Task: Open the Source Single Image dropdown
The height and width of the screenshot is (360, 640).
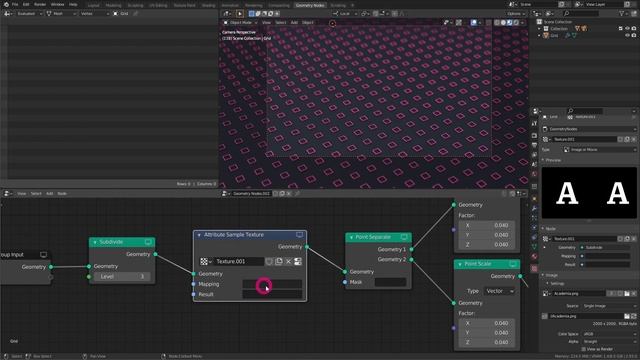Action: click(609, 306)
